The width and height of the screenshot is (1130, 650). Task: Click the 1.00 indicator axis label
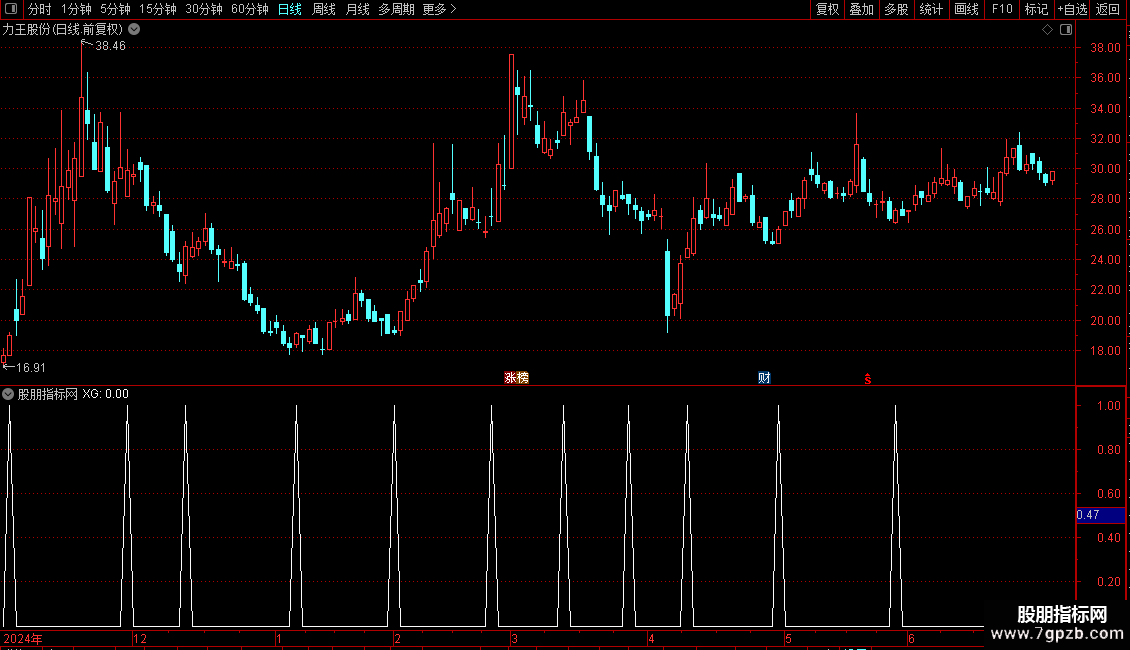(x=1108, y=406)
